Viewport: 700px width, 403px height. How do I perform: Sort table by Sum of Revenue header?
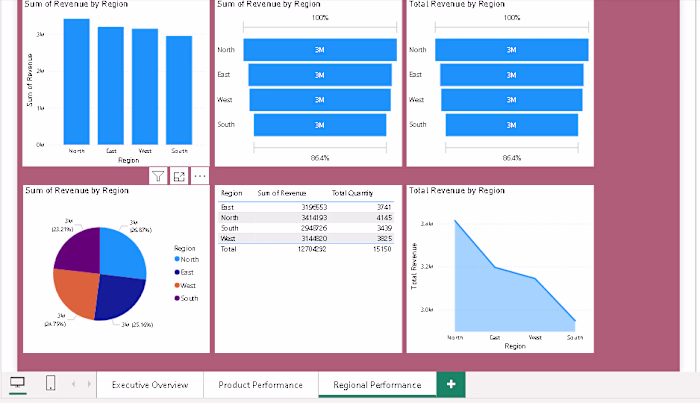tap(282, 193)
